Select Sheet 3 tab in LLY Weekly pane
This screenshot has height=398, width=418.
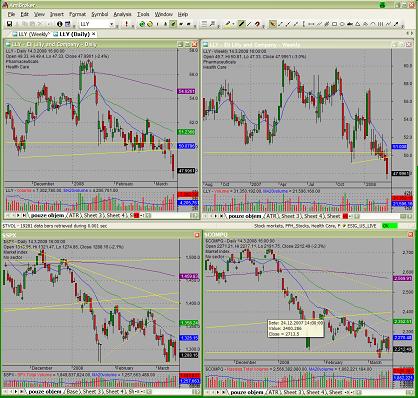pos(291,216)
